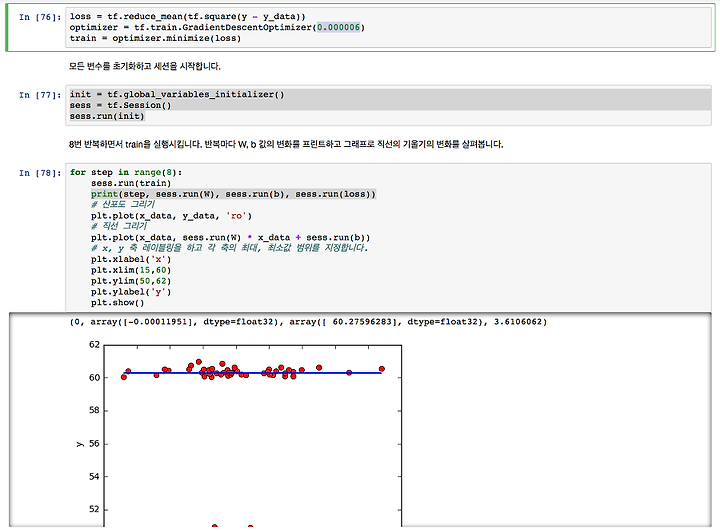The width and height of the screenshot is (720, 532).
Task: Click the tf.global_variables_initializer() line
Action: click(177, 94)
